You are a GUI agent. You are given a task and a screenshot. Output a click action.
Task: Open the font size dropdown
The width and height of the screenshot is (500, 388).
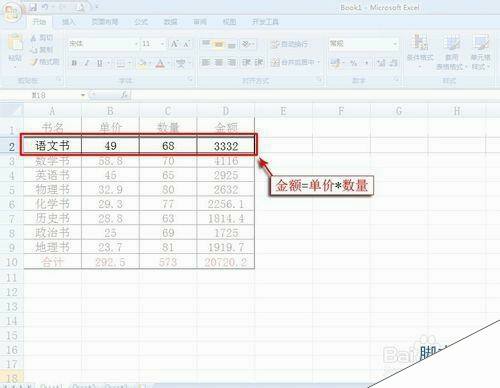tap(162, 44)
